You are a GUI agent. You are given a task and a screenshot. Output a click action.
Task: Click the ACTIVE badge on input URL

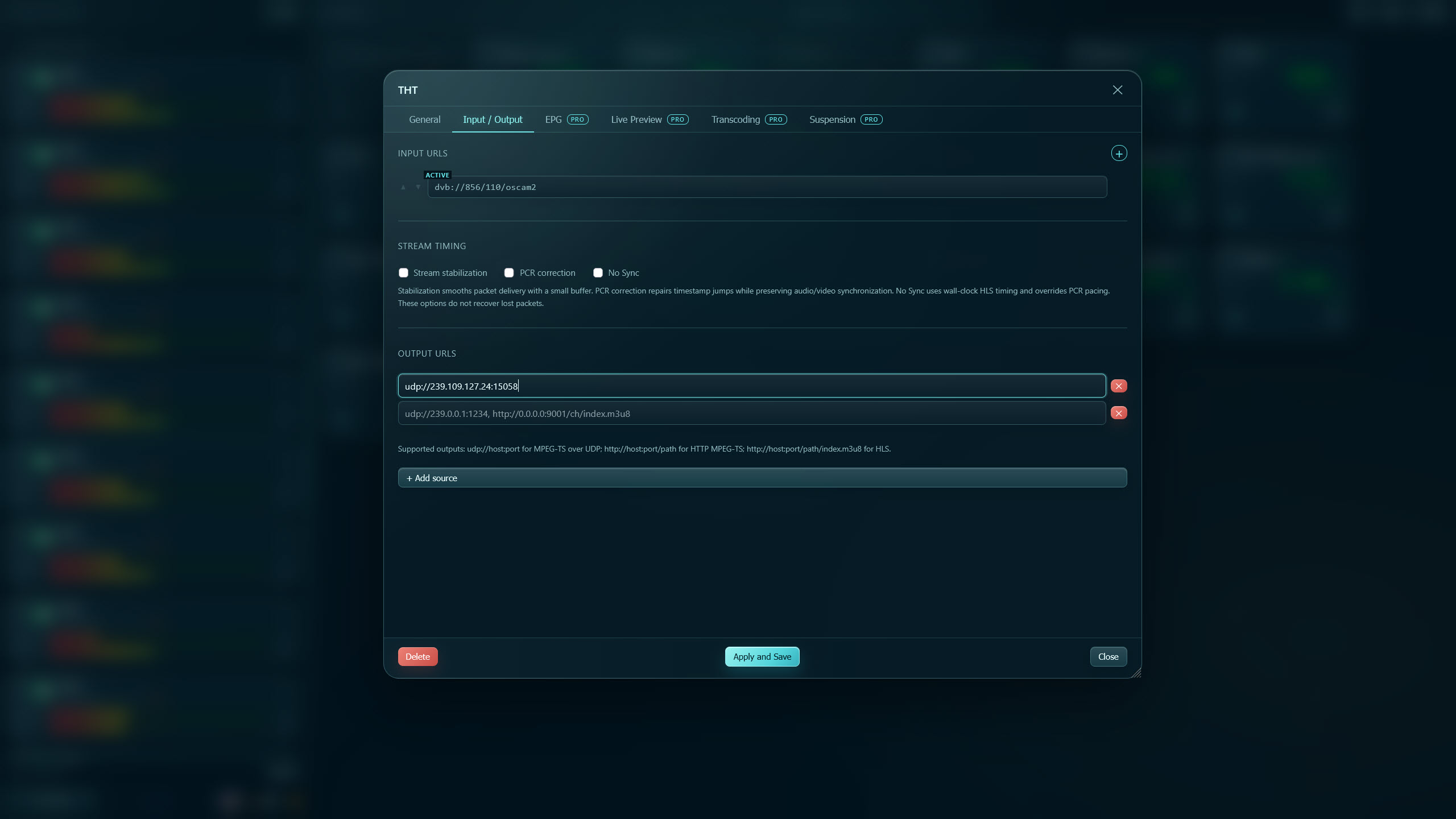click(x=437, y=175)
